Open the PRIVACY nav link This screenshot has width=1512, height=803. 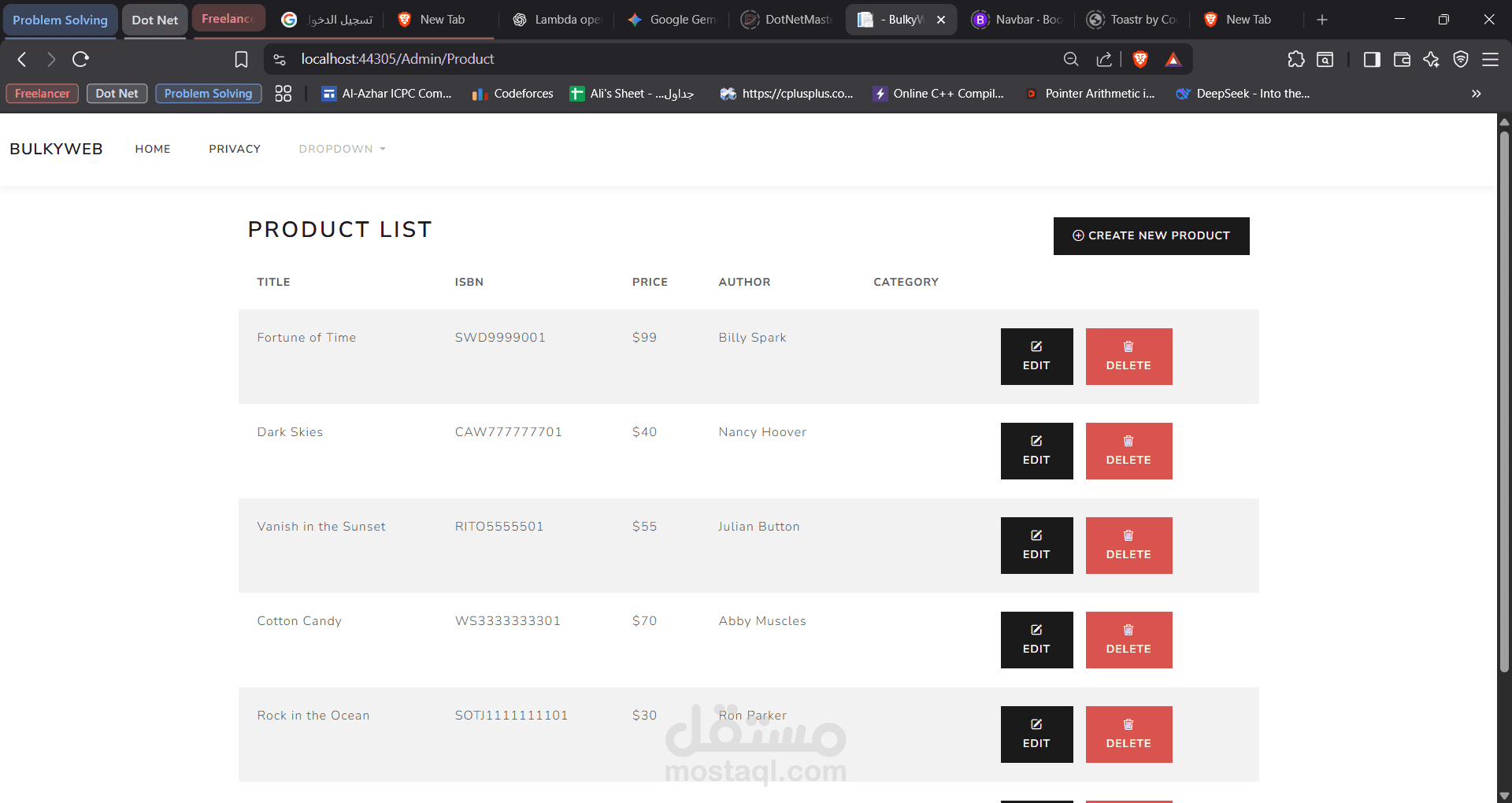[235, 149]
